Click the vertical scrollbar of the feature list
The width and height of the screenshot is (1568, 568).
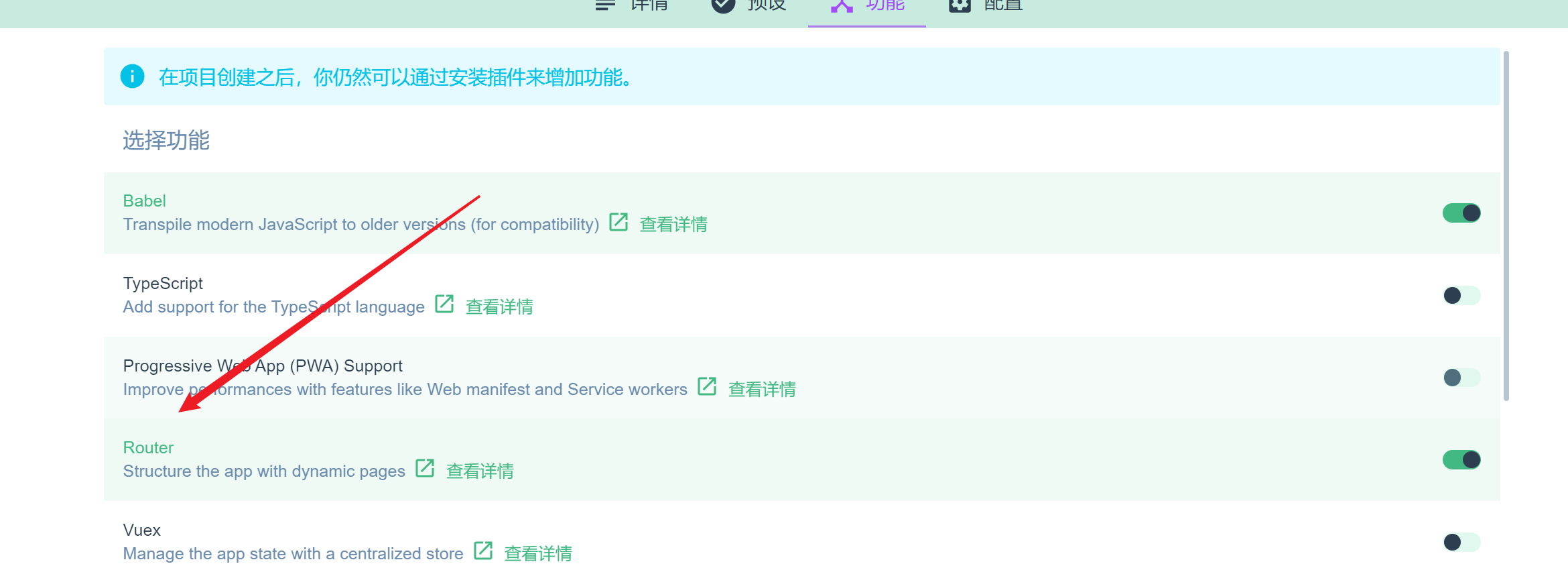coord(1506,226)
